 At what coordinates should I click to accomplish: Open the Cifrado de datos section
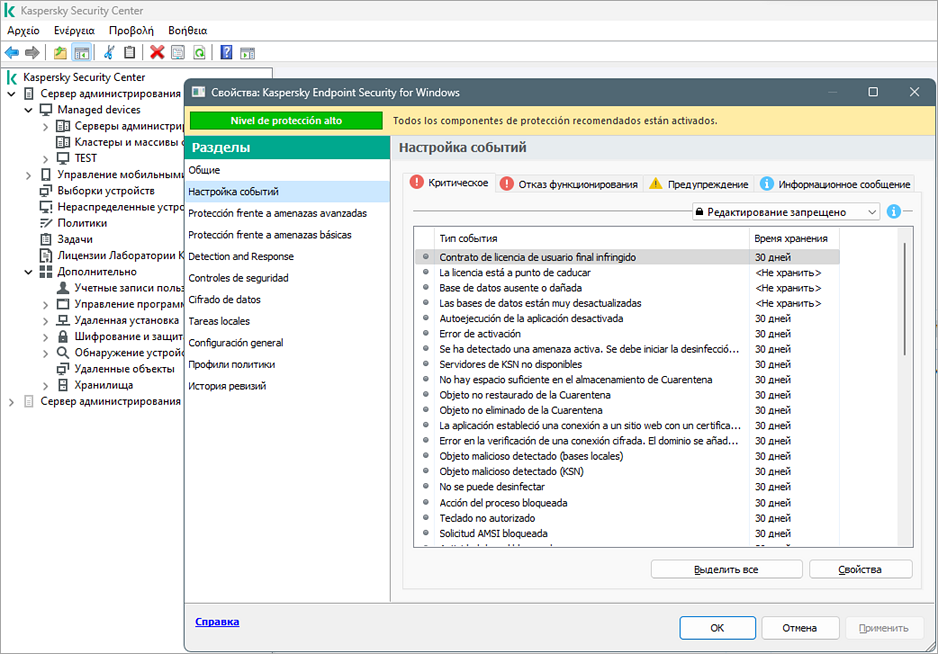pyautogui.click(x=287, y=299)
